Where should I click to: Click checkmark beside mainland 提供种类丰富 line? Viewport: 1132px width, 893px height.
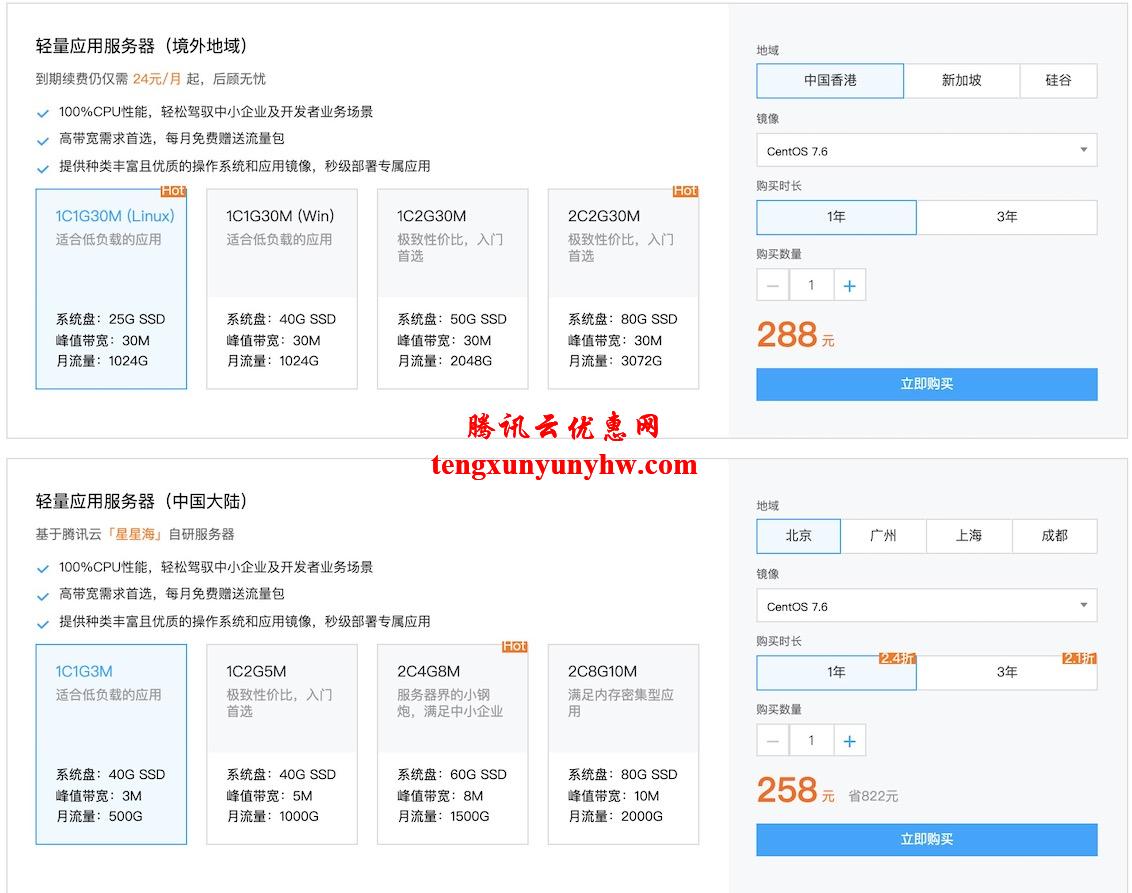tap(43, 624)
